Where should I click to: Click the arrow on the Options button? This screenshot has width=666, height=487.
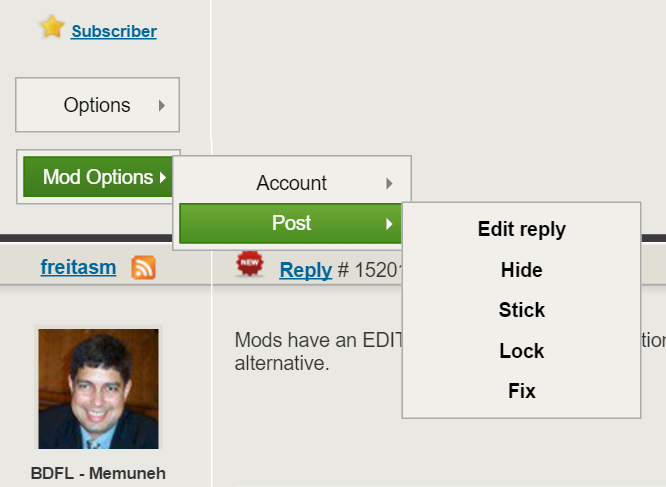tap(161, 105)
